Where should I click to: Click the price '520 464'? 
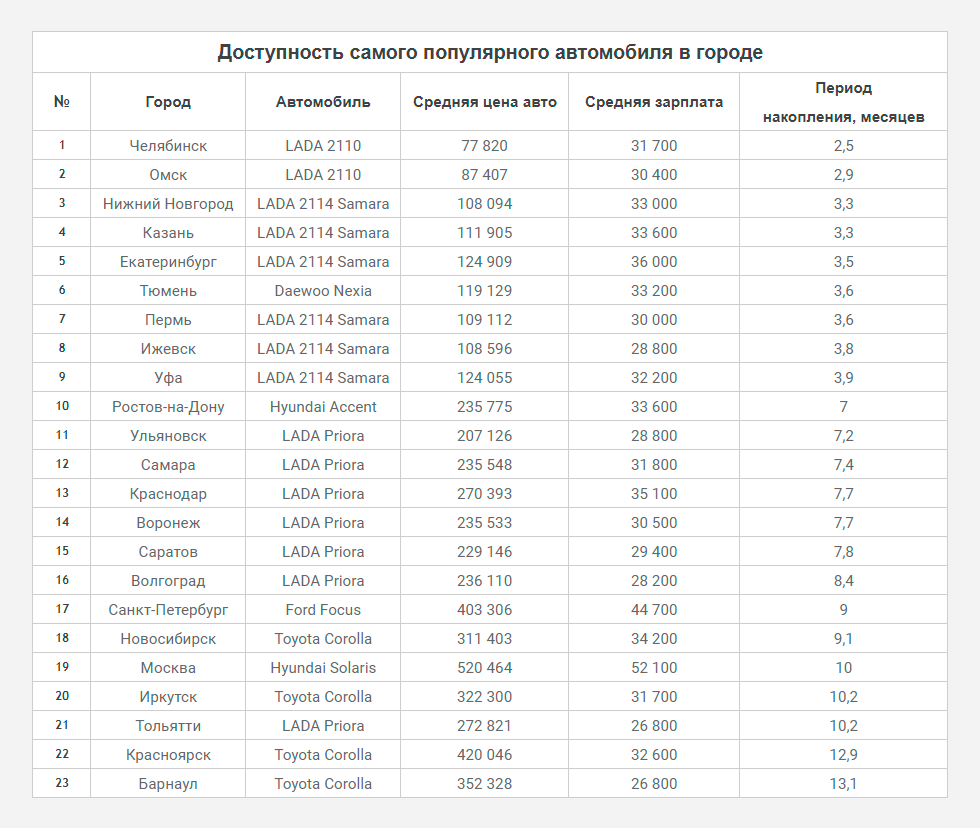tap(484, 668)
